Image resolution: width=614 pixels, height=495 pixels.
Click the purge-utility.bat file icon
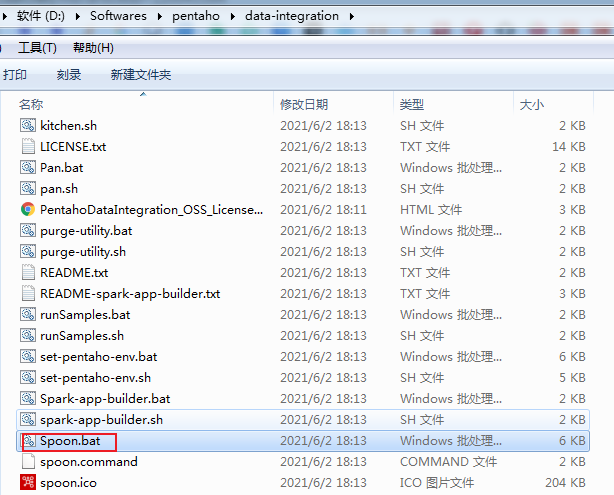[x=28, y=230]
